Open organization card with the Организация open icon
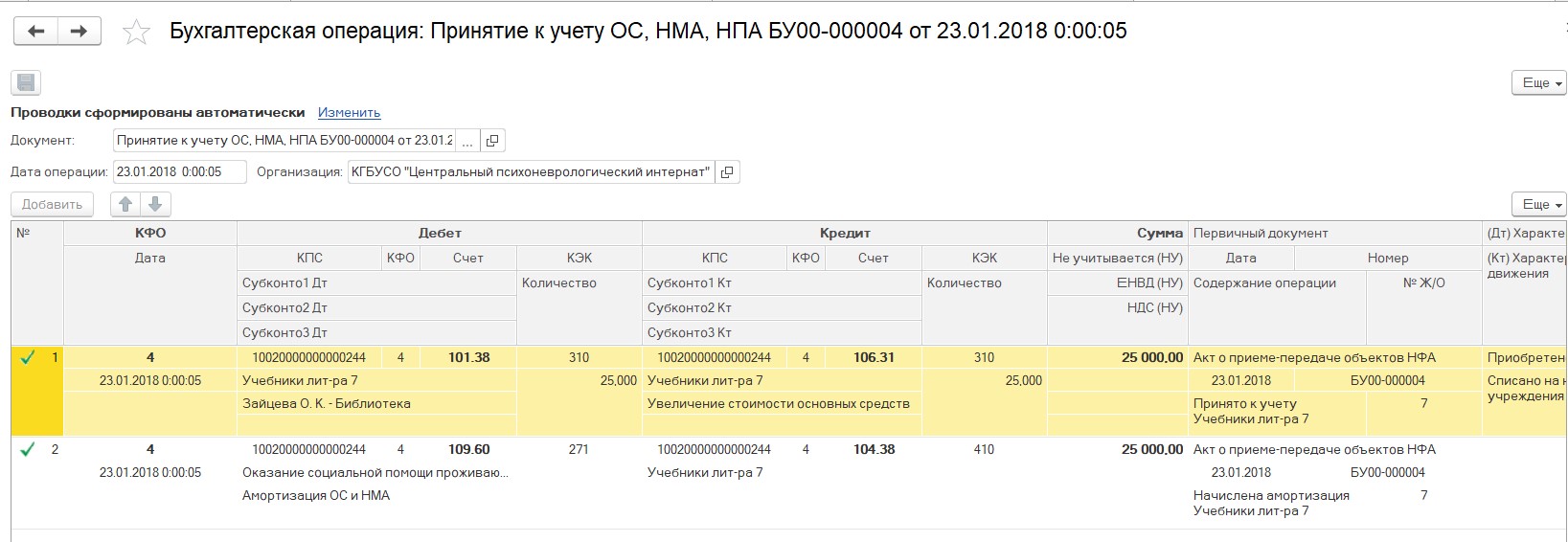 pyautogui.click(x=727, y=172)
